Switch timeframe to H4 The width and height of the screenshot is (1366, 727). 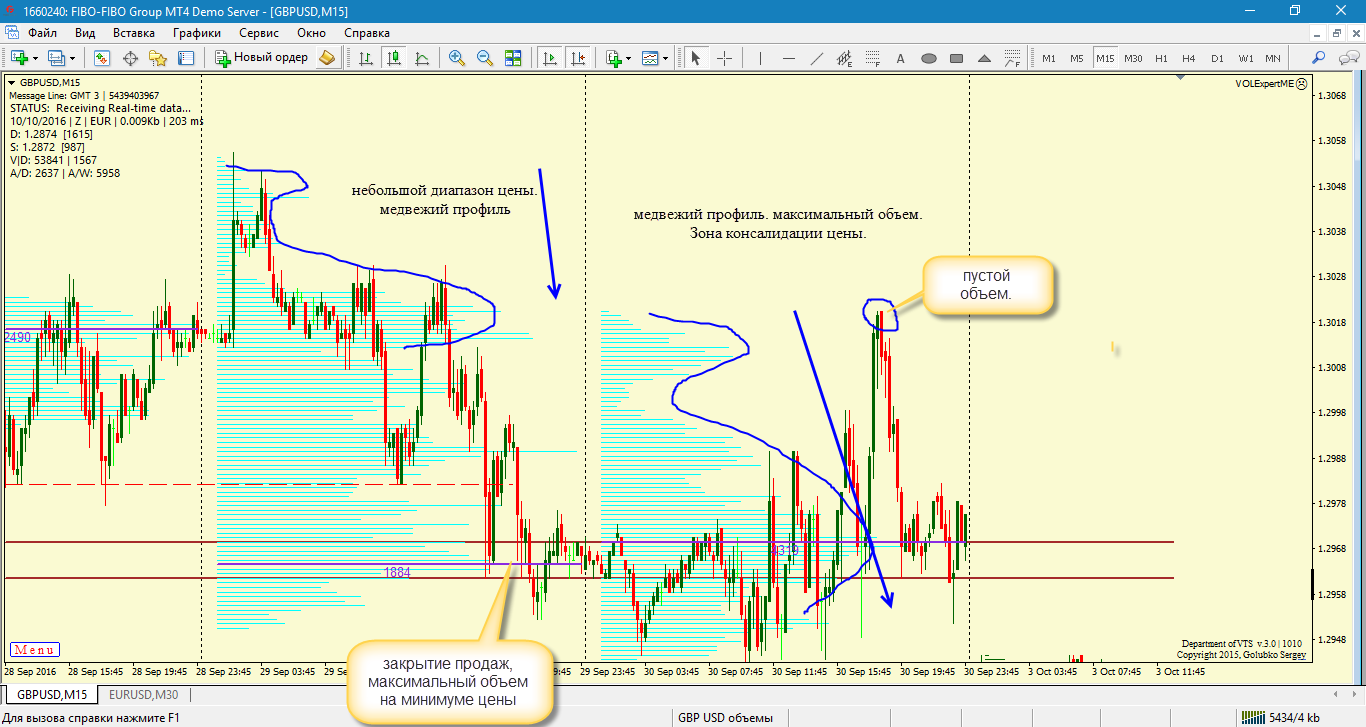[x=1189, y=58]
